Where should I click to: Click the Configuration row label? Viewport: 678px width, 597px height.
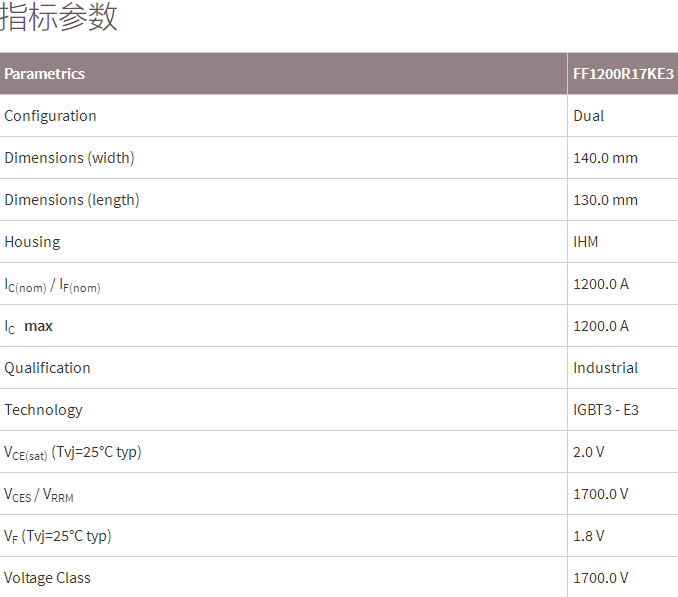pyautogui.click(x=51, y=116)
